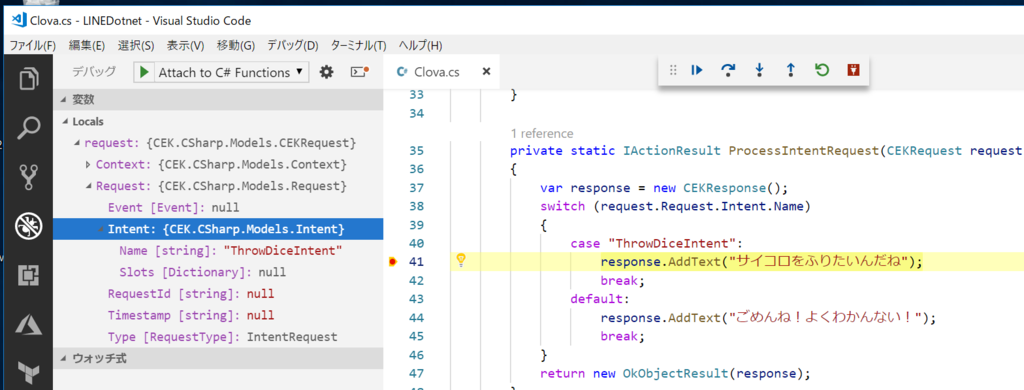Click the "ThrowDiceIntent" case string on line 40

(671, 244)
